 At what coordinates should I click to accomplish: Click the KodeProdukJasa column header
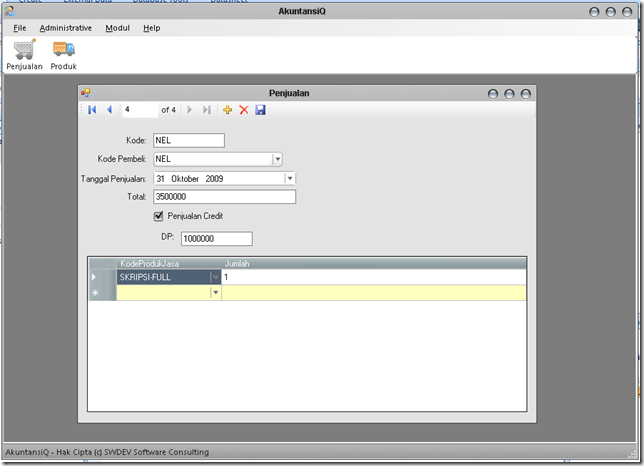169,264
